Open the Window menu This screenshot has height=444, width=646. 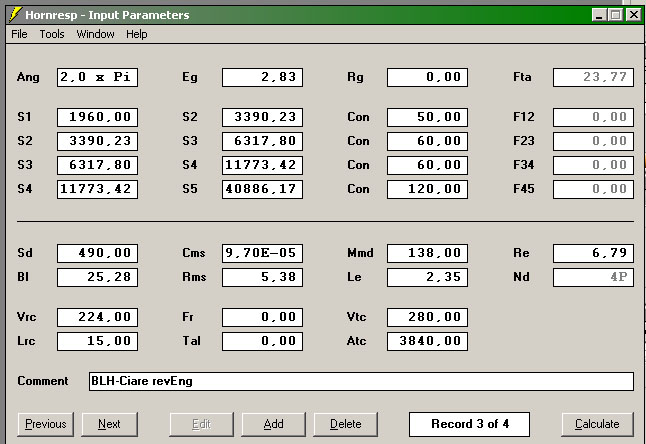coord(95,34)
